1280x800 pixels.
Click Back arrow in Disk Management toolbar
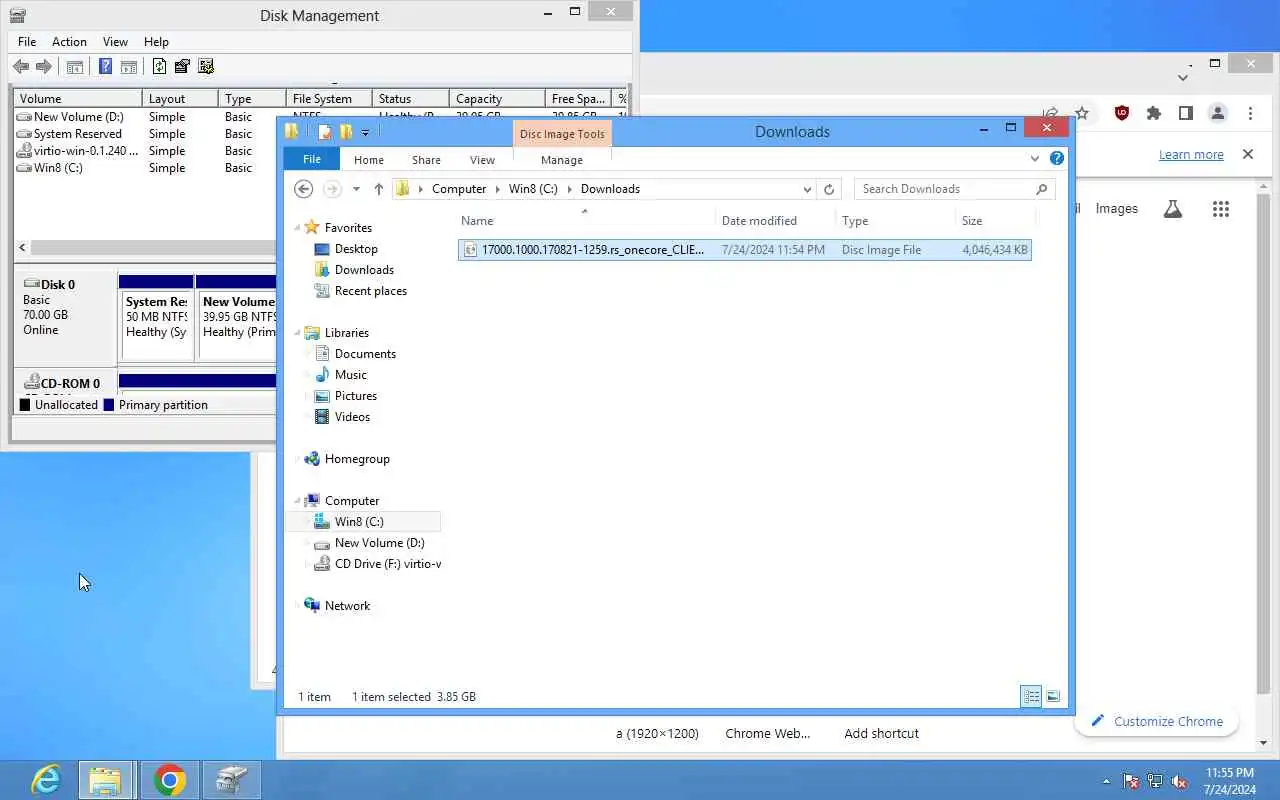[x=21, y=67]
